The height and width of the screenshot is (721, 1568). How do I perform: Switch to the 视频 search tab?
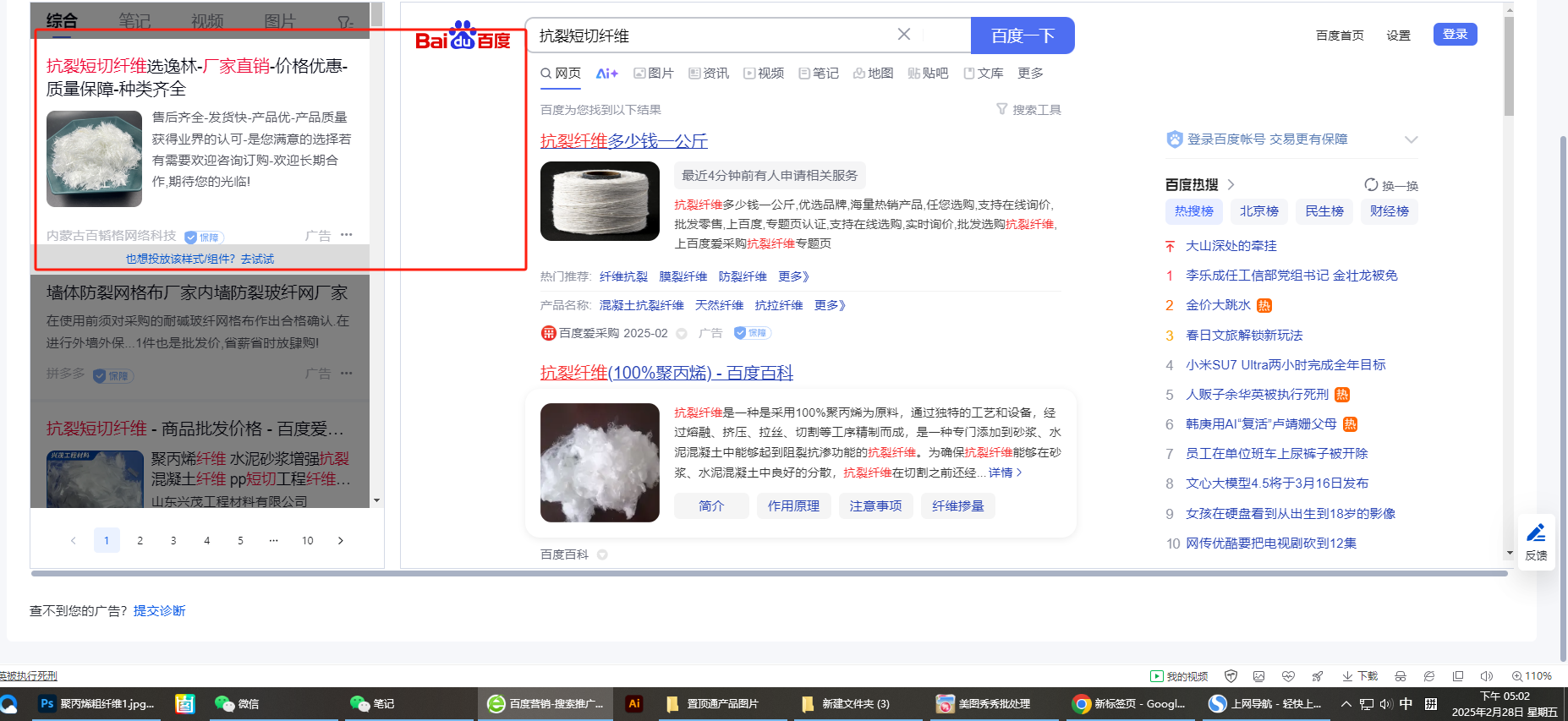click(764, 74)
